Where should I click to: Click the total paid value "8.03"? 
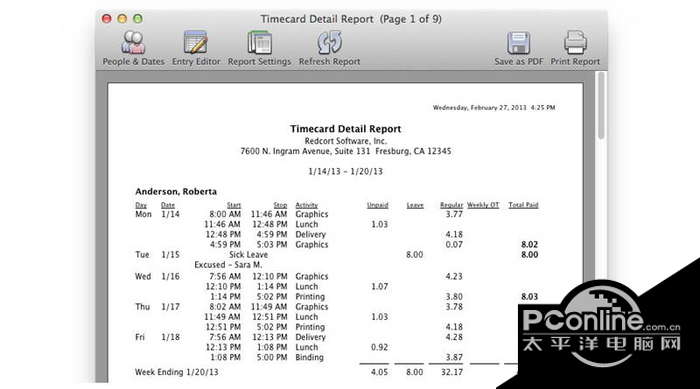click(x=529, y=297)
